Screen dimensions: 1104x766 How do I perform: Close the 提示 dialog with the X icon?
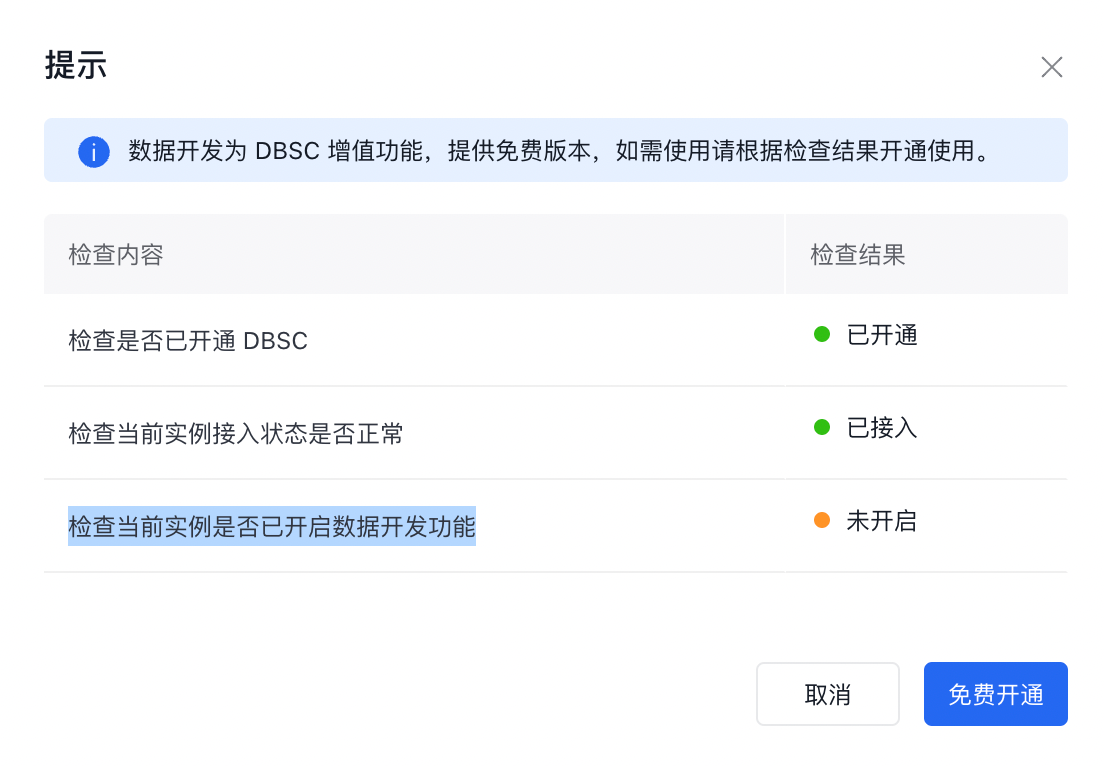pyautogui.click(x=1051, y=67)
